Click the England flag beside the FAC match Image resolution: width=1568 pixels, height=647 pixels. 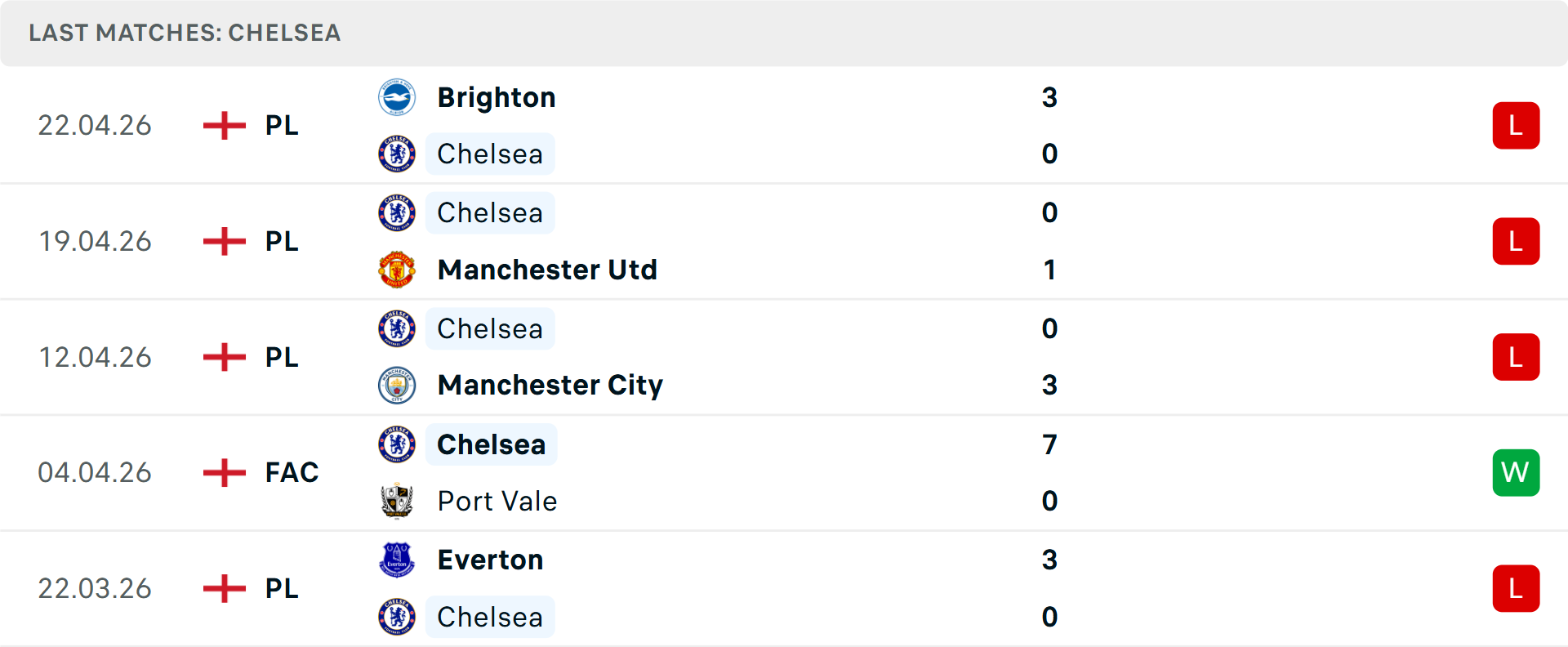223,472
